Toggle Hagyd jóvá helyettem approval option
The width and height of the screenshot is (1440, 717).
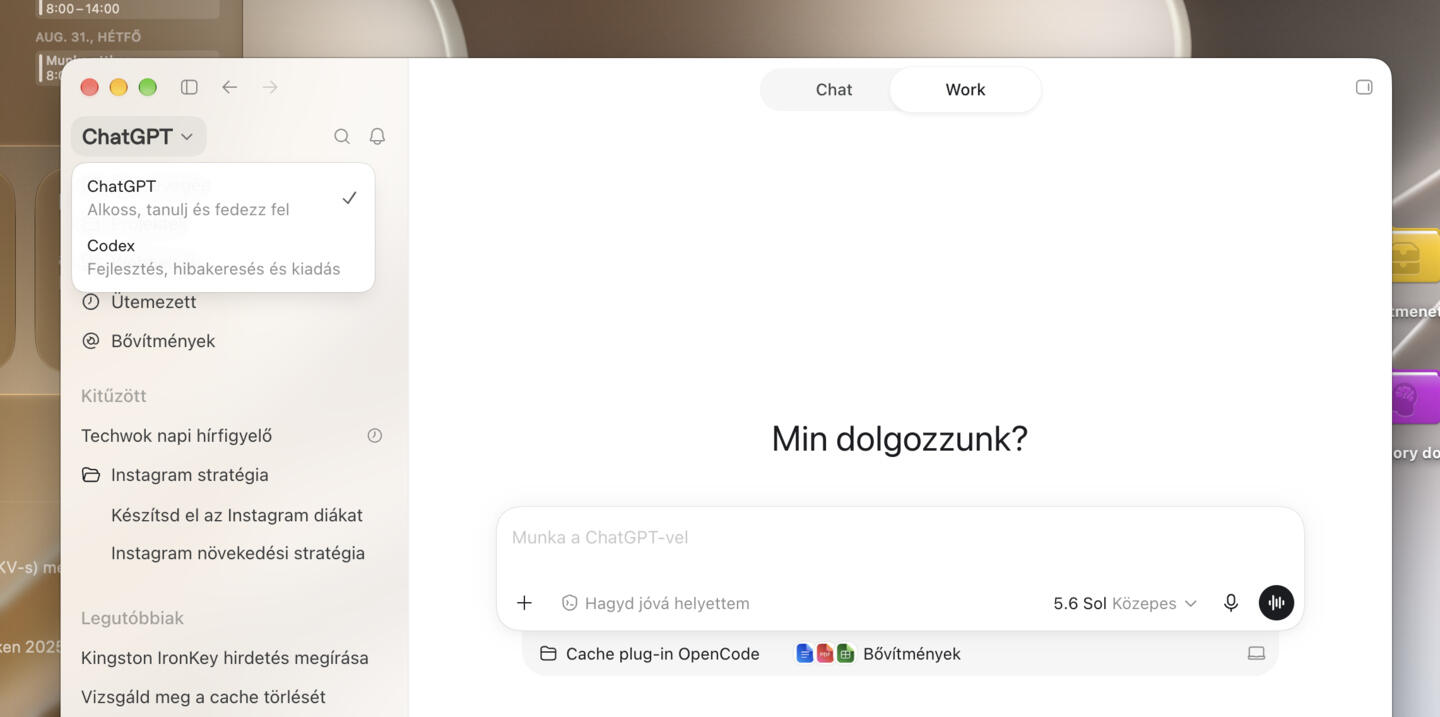[655, 603]
